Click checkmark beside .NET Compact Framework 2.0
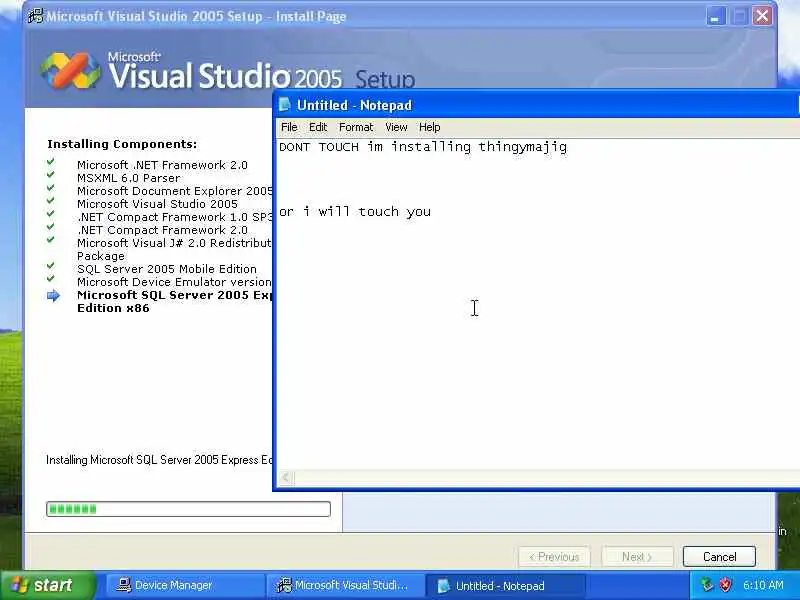This screenshot has height=600, width=800. coord(51,227)
